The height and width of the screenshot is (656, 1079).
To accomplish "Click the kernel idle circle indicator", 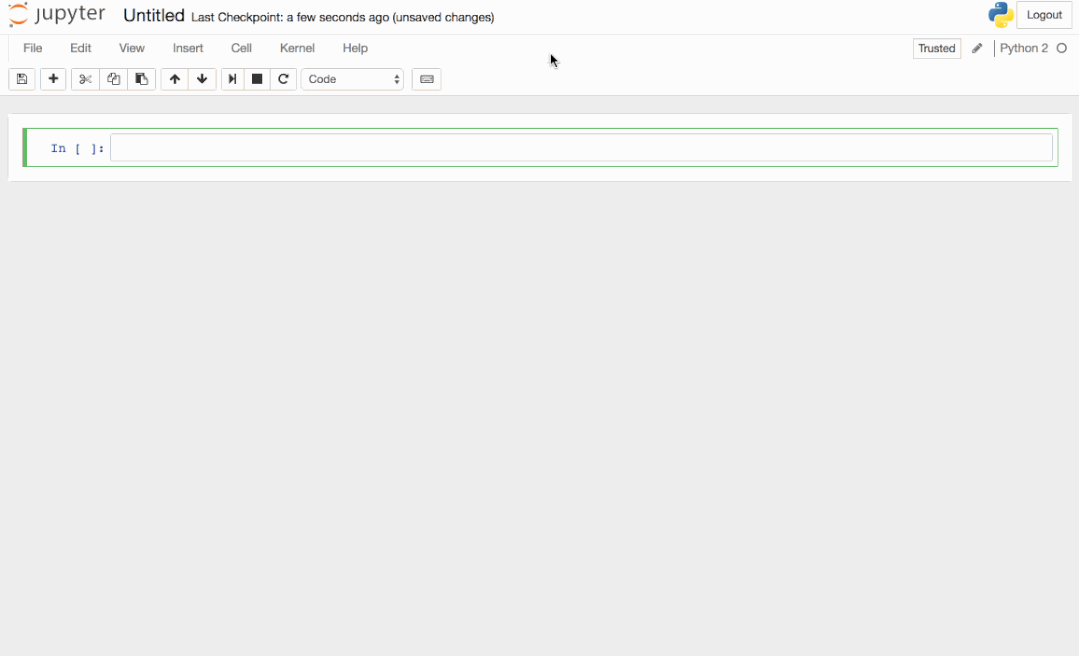I will point(1062,48).
